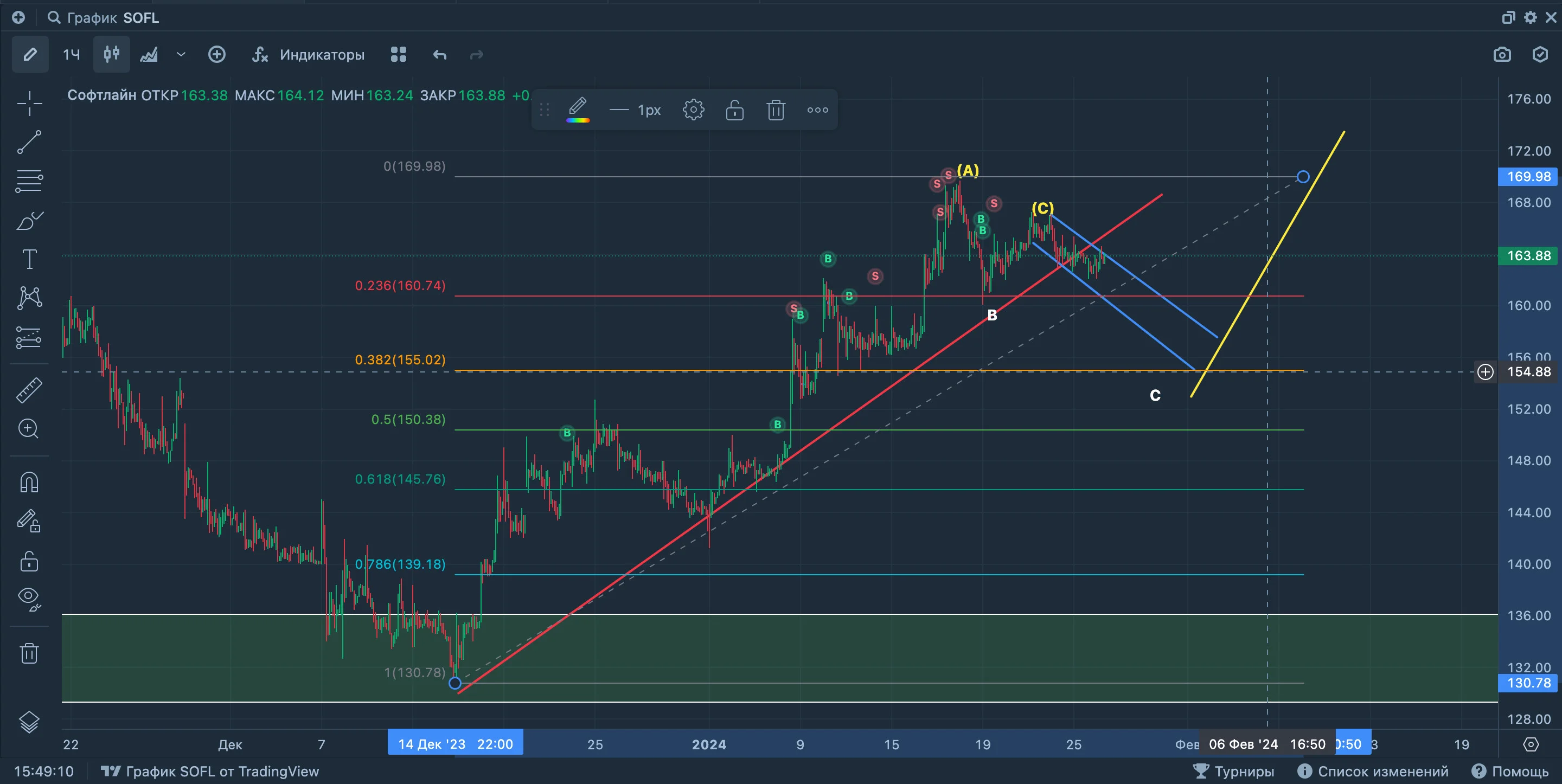Lock the selected drawing
Viewport: 1562px width, 784px height.
[x=735, y=110]
